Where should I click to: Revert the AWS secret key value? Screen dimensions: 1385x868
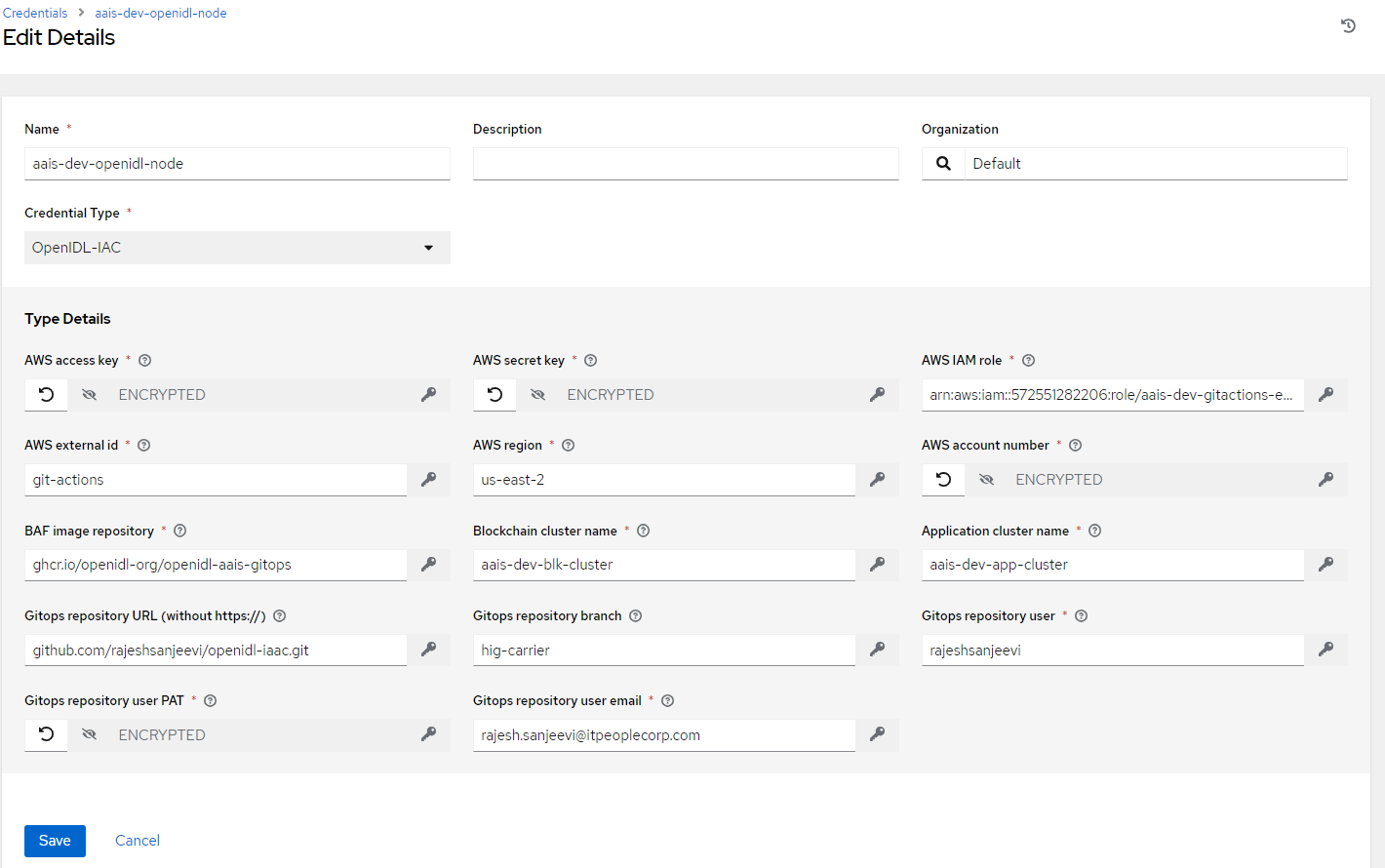pyautogui.click(x=495, y=395)
